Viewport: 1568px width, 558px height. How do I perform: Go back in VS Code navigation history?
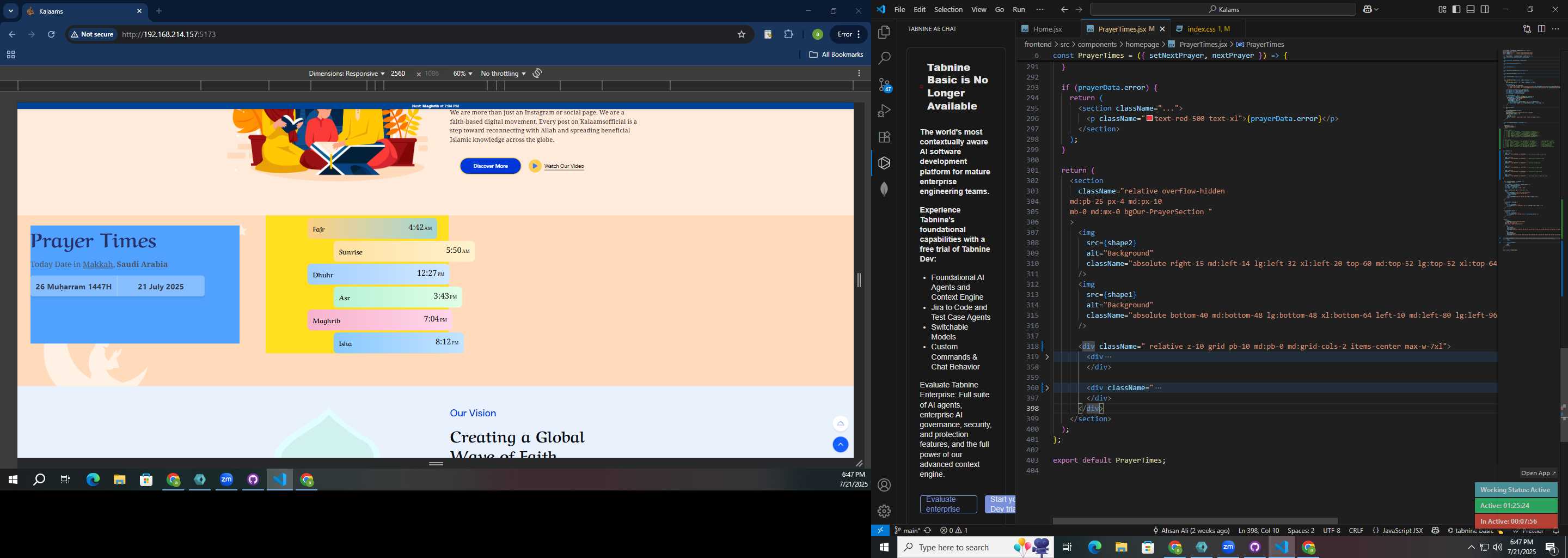(x=1064, y=10)
